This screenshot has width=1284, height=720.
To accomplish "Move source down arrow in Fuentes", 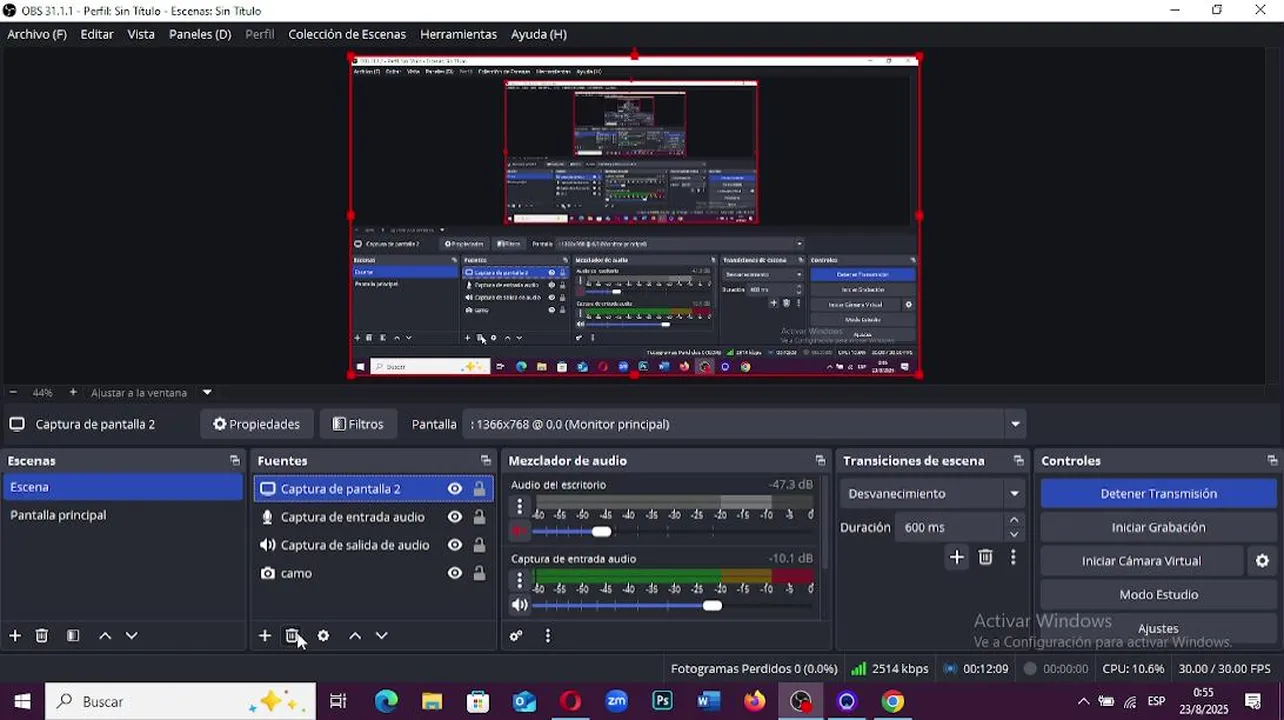I will coord(381,636).
